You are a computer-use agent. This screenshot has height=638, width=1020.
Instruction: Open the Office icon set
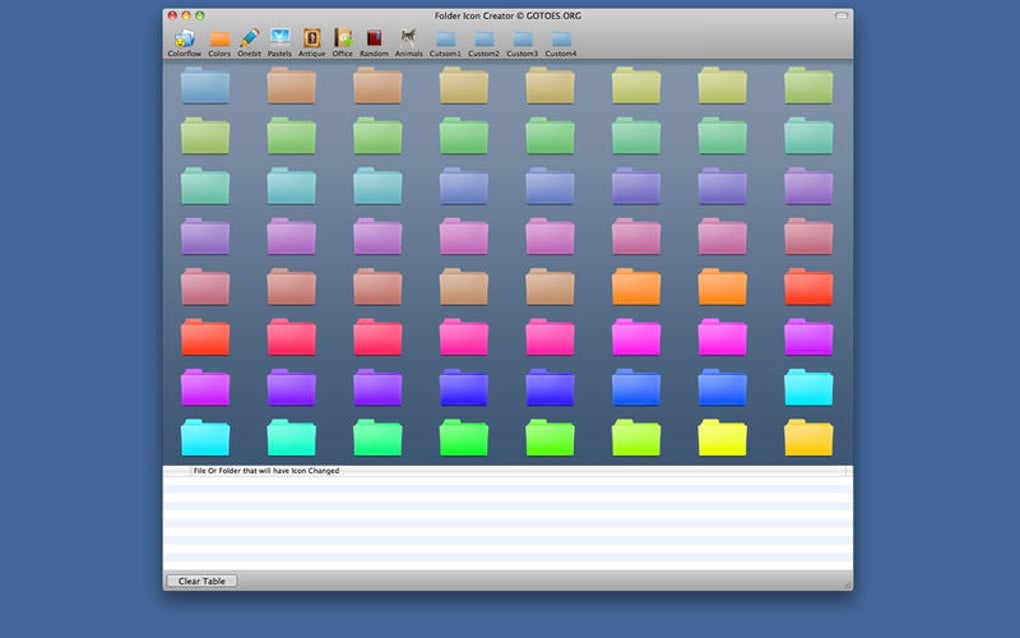click(343, 41)
